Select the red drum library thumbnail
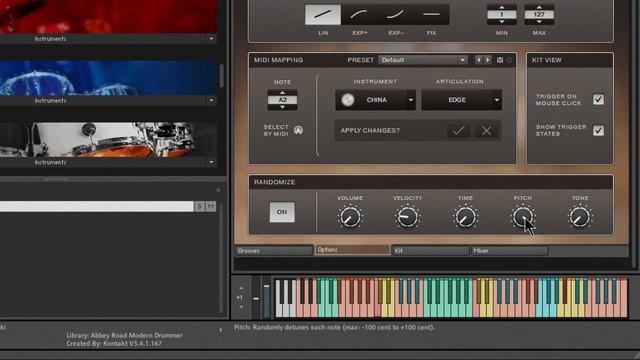 click(x=108, y=17)
